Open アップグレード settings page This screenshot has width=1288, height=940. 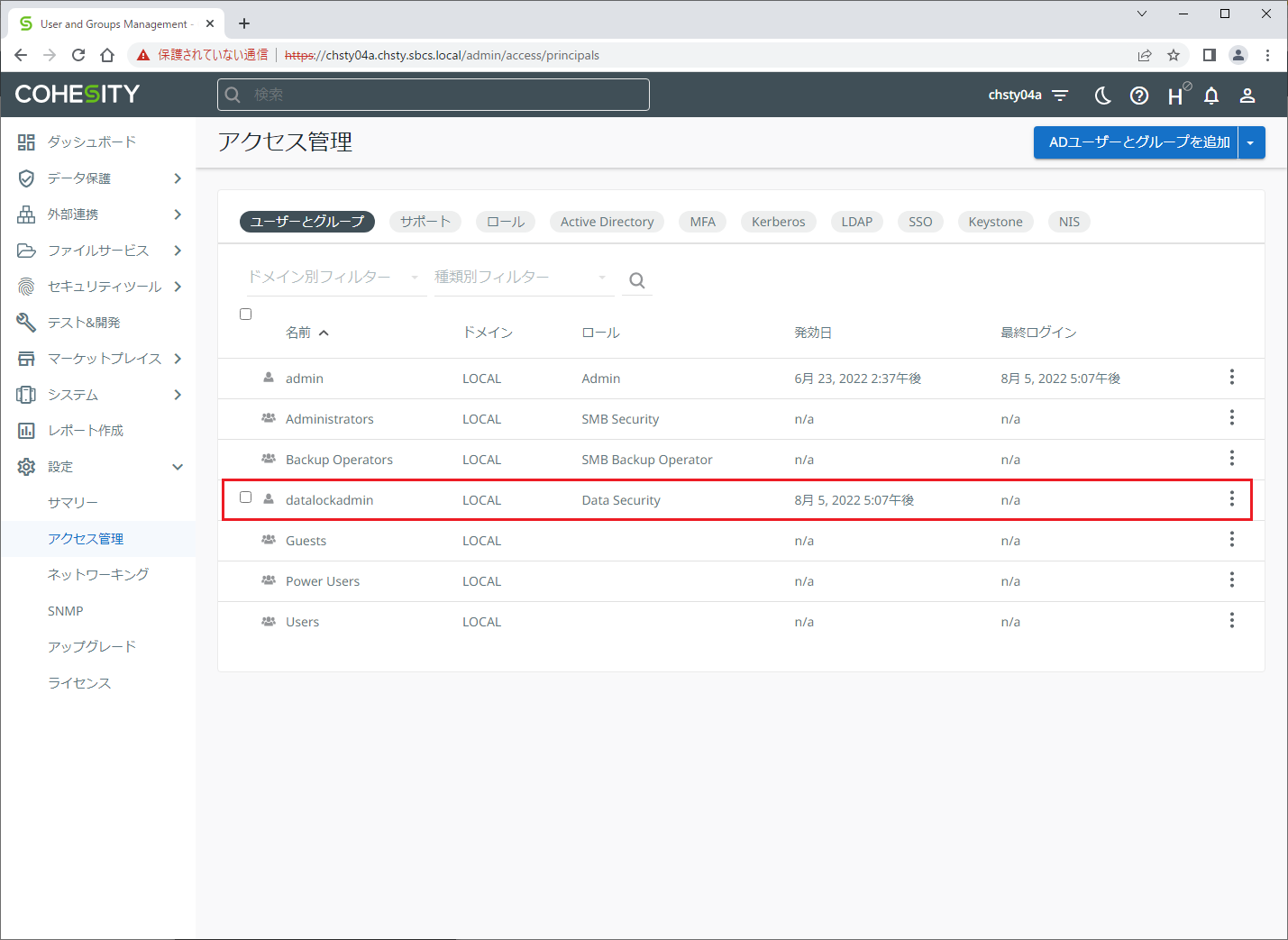[x=92, y=647]
